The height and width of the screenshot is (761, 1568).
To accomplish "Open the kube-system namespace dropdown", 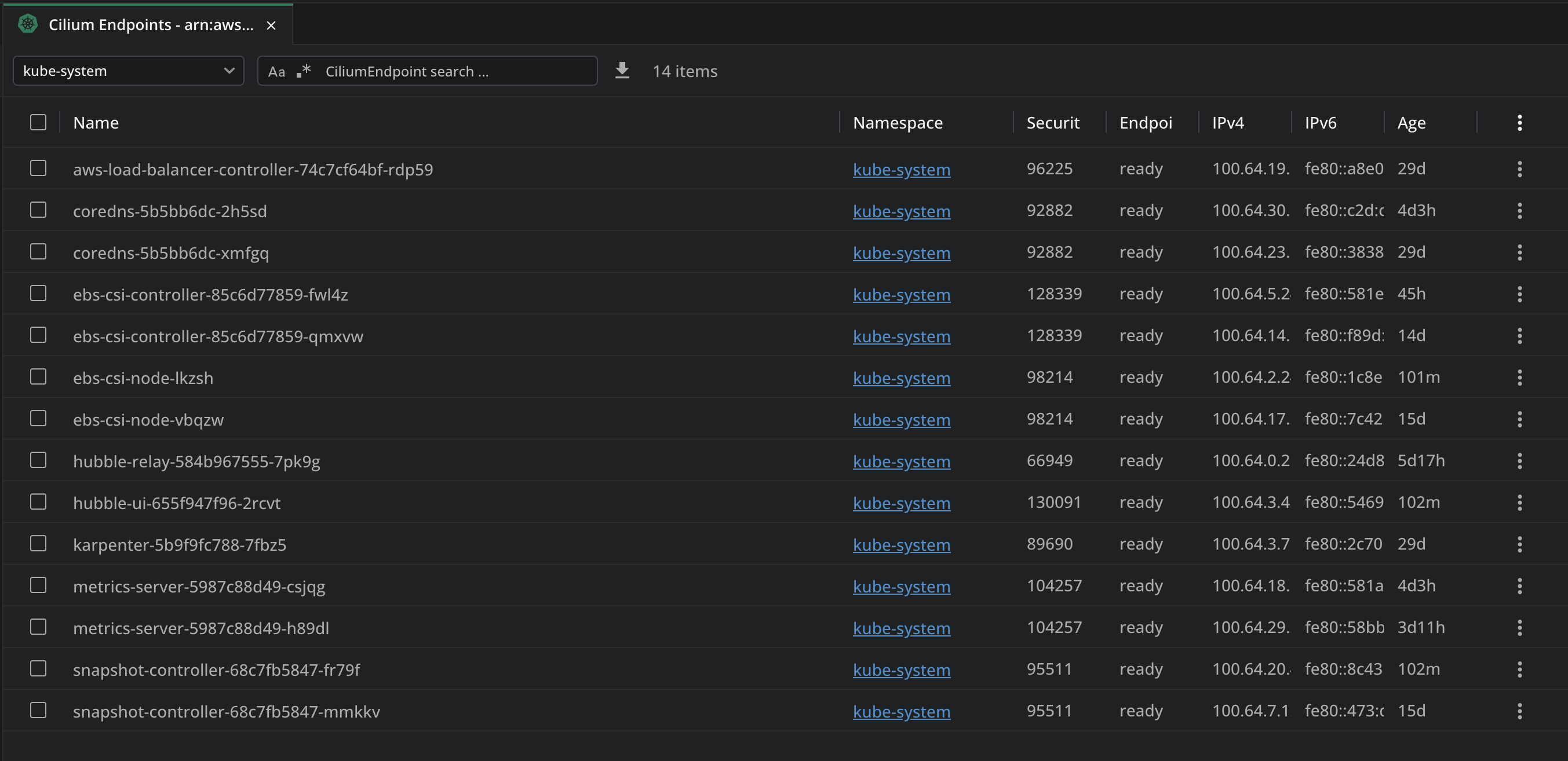I will point(129,71).
